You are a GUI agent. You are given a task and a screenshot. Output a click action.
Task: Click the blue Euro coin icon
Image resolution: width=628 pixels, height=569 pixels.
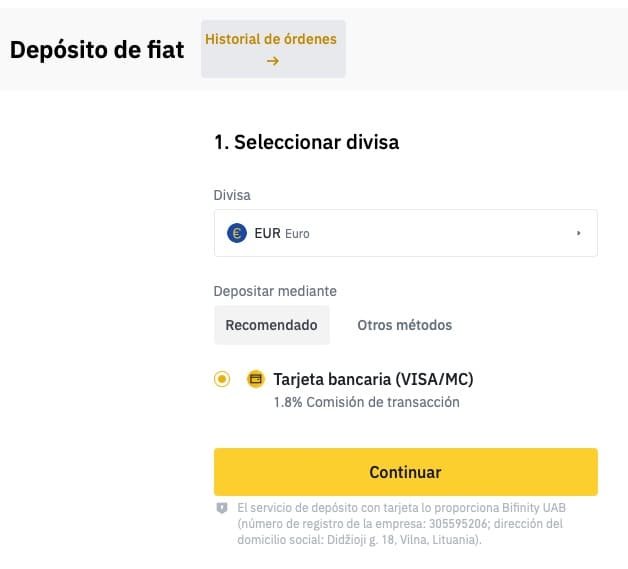coord(237,233)
